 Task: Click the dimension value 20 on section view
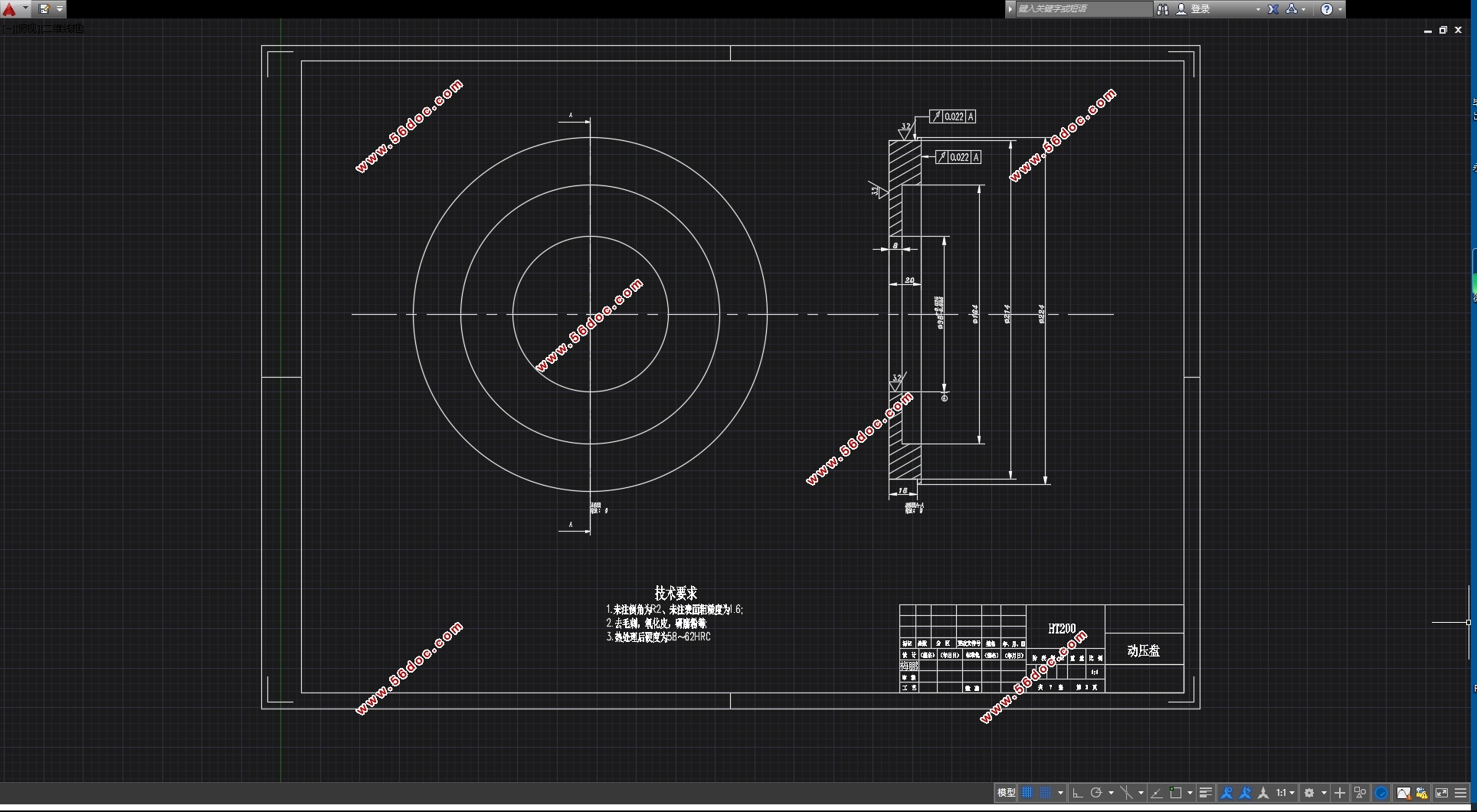pyautogui.click(x=909, y=280)
